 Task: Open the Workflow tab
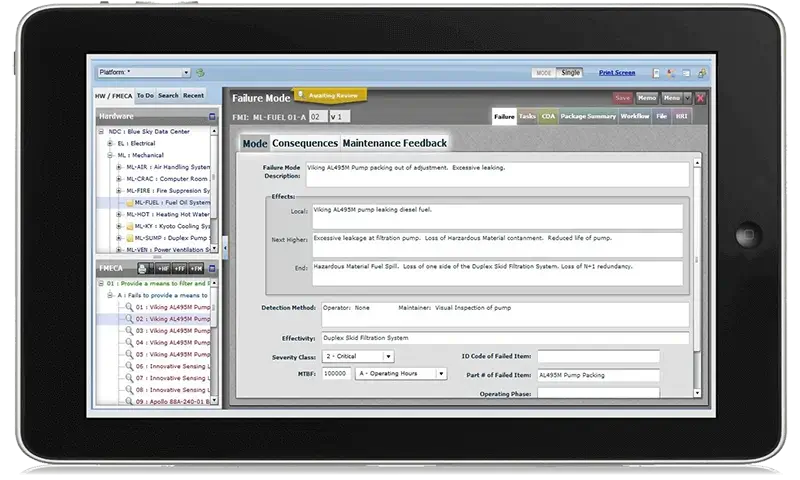tap(635, 116)
